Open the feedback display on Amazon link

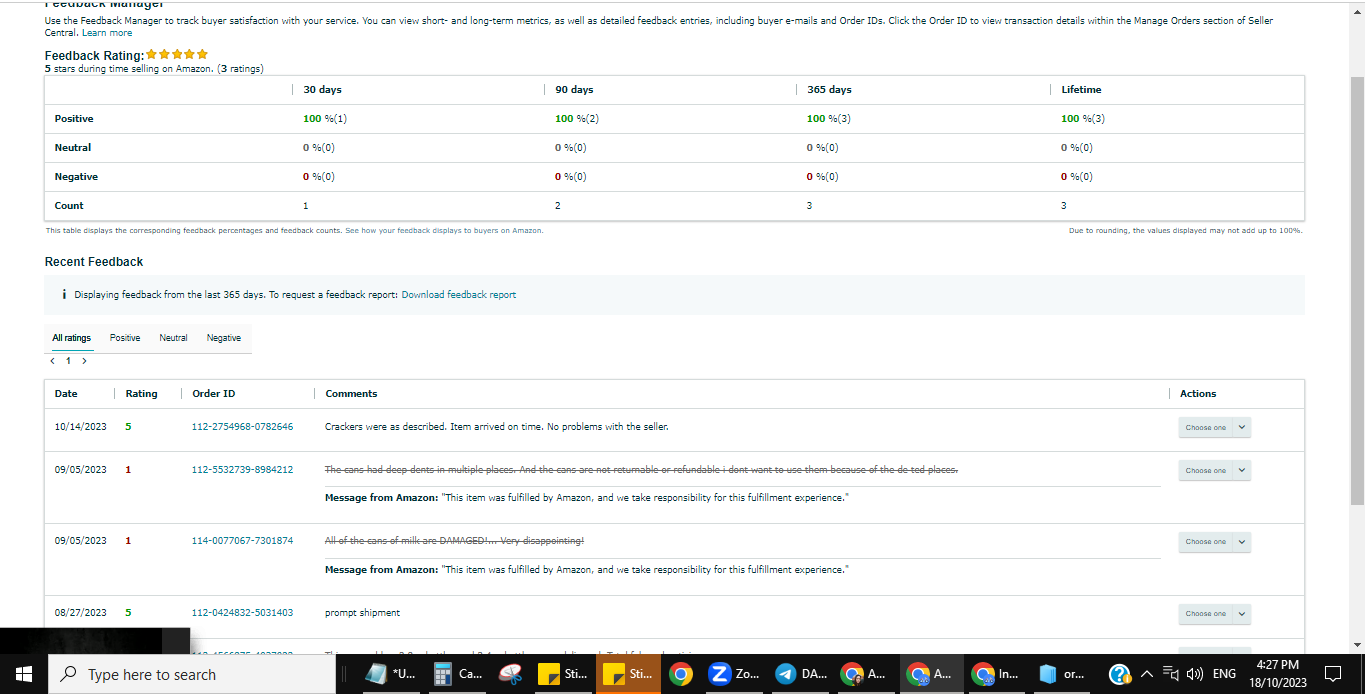tap(444, 231)
